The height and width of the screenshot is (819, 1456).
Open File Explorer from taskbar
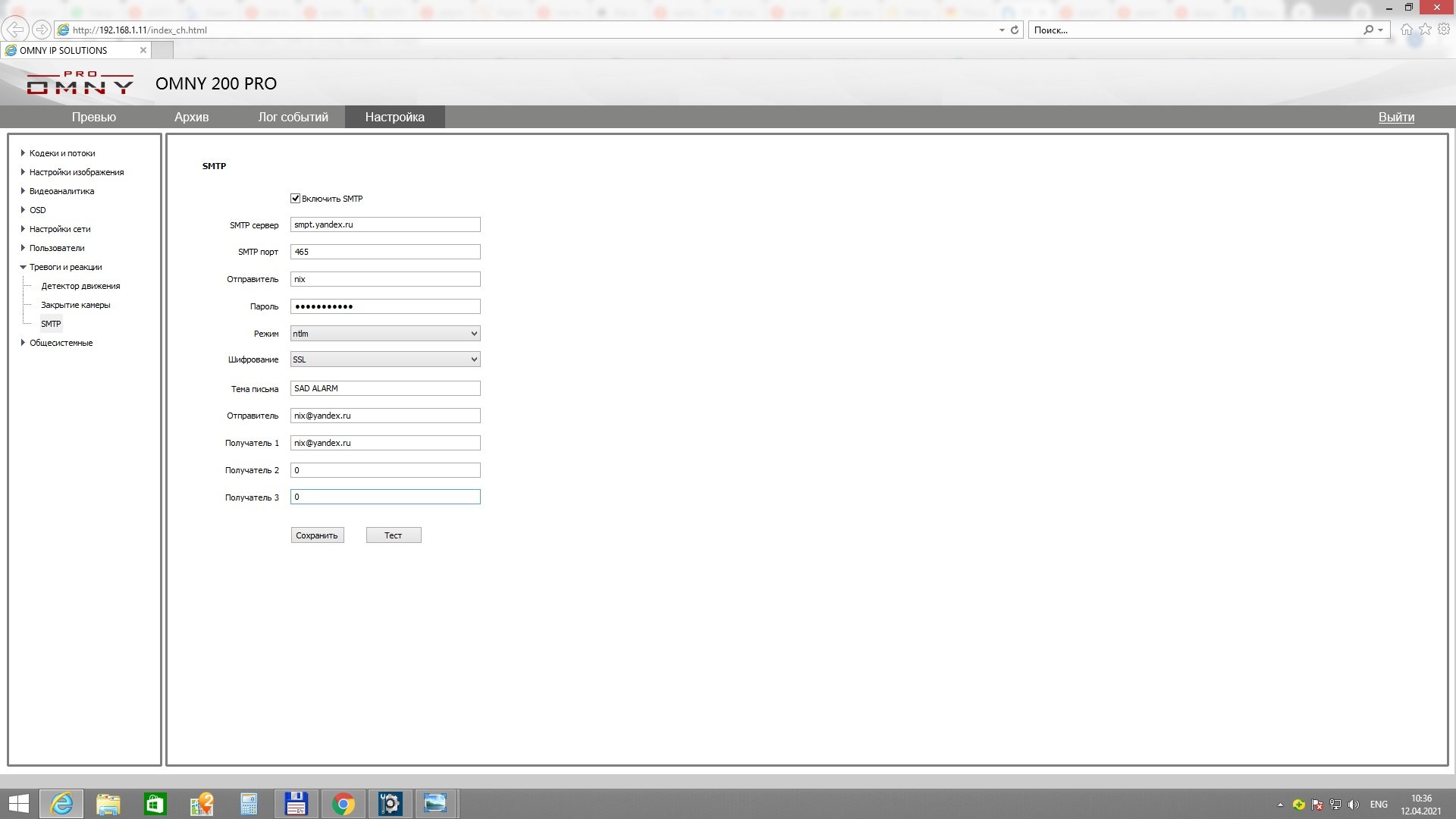pyautogui.click(x=108, y=804)
